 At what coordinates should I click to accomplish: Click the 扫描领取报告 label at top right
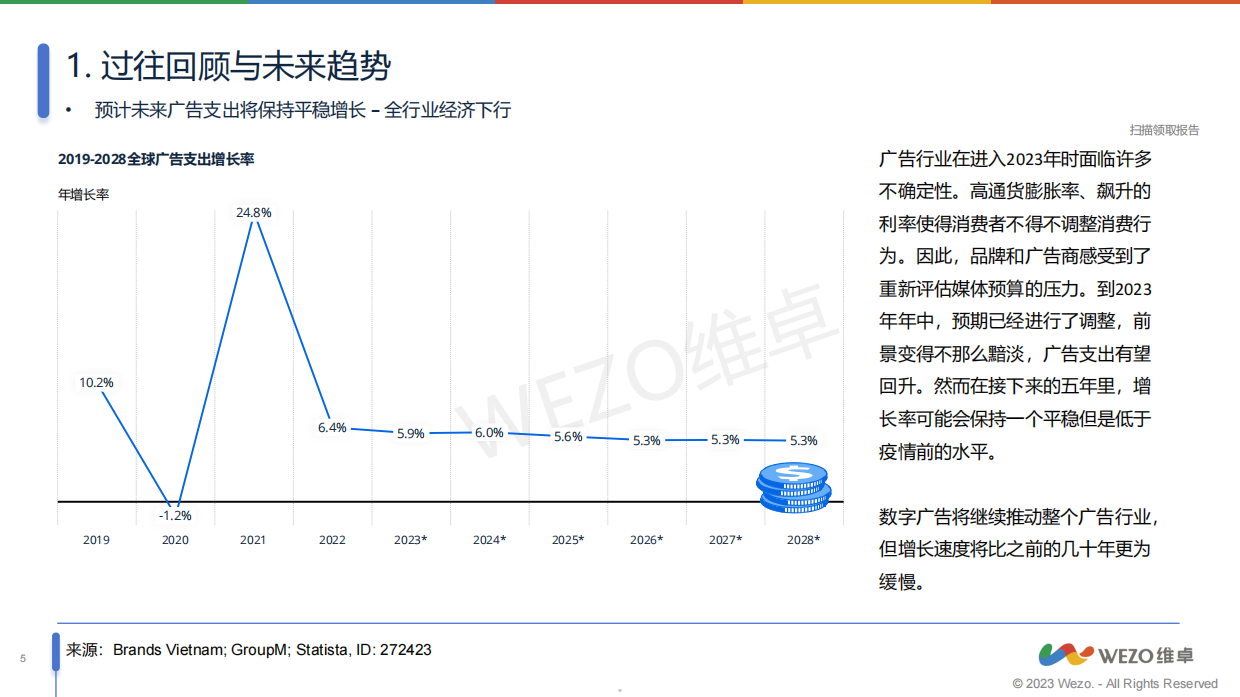click(x=1166, y=130)
